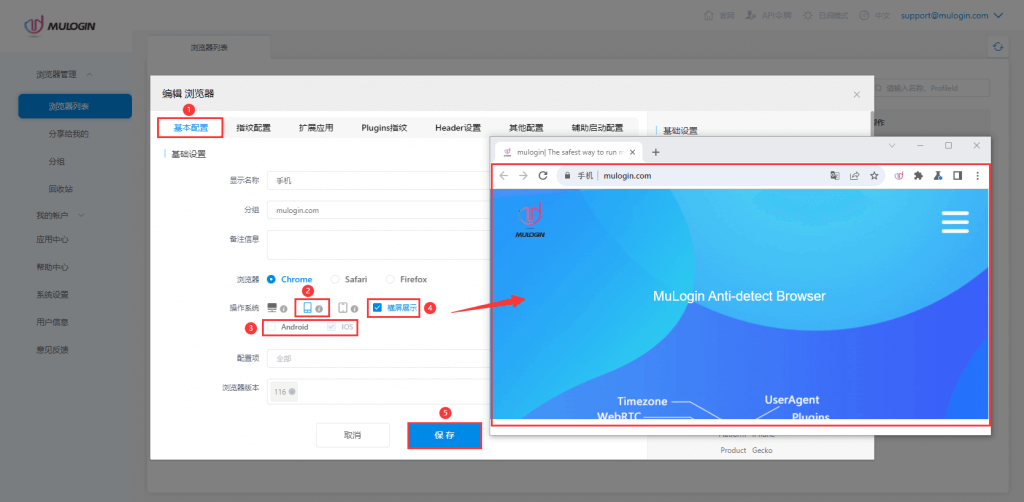Toggle 日间模式 day mode
This screenshot has width=1024, height=502.
coord(825,16)
